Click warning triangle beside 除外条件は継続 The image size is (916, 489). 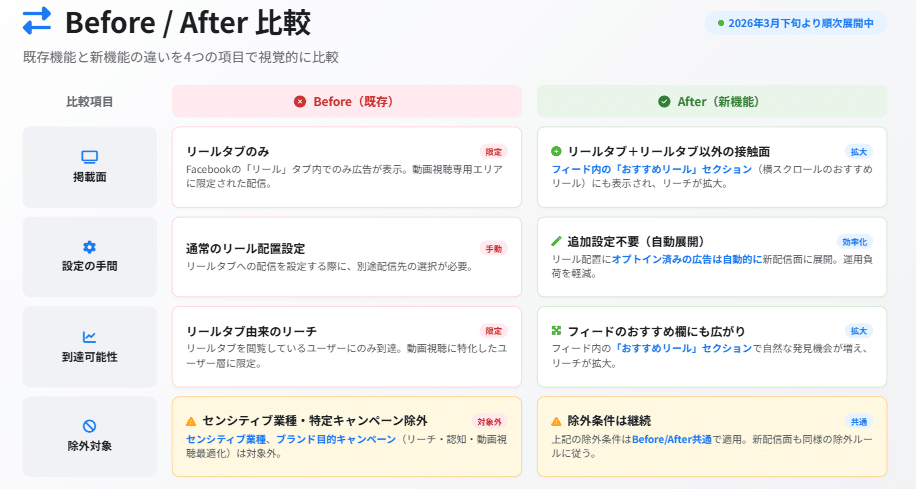coord(556,421)
